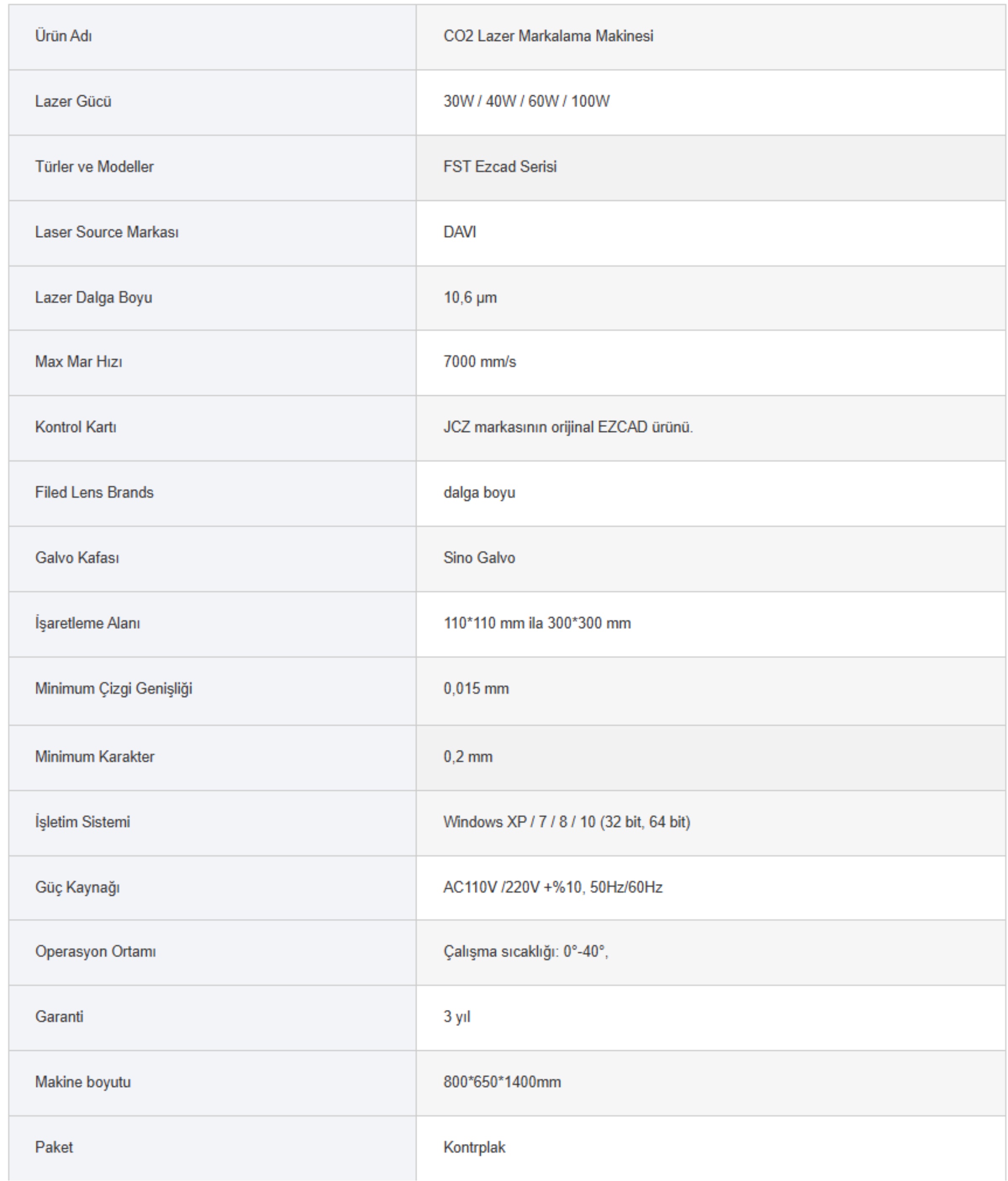Screen dimensions: 1008x1181
Task: Click the '7000 mm/s' speed value
Action: point(479,362)
